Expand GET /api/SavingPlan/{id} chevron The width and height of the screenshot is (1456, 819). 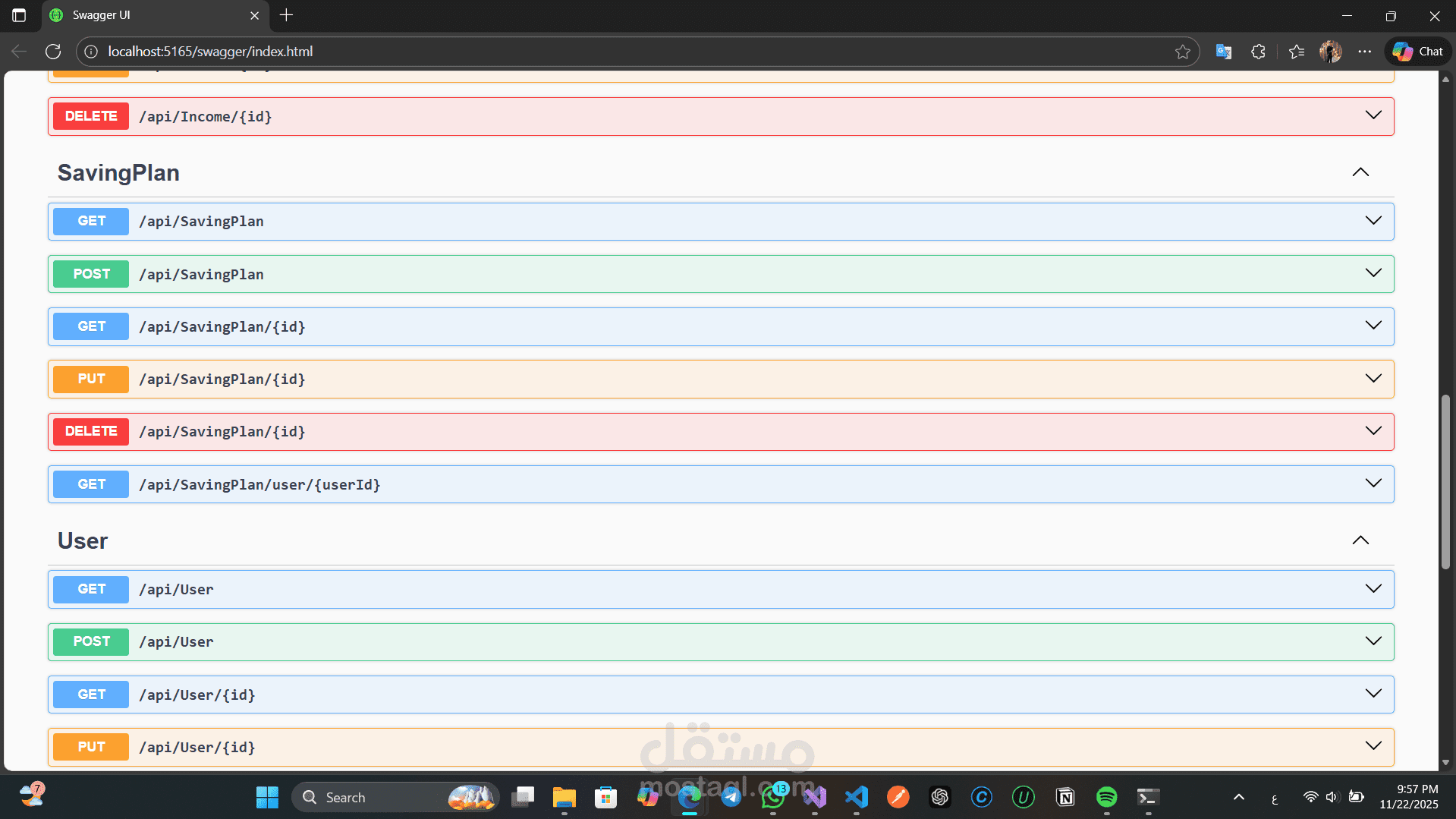1373,326
